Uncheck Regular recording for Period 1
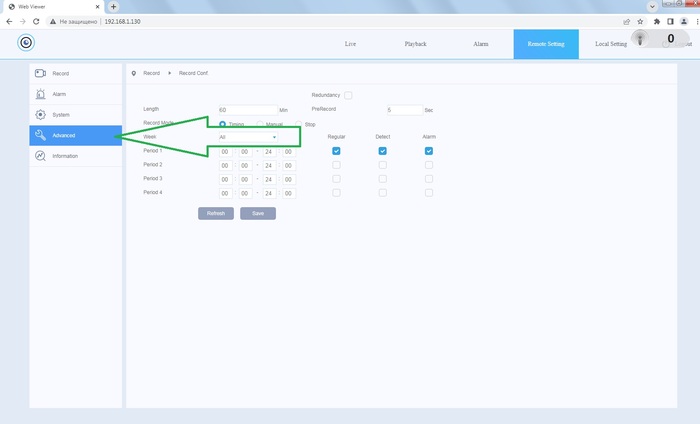 pyautogui.click(x=337, y=151)
